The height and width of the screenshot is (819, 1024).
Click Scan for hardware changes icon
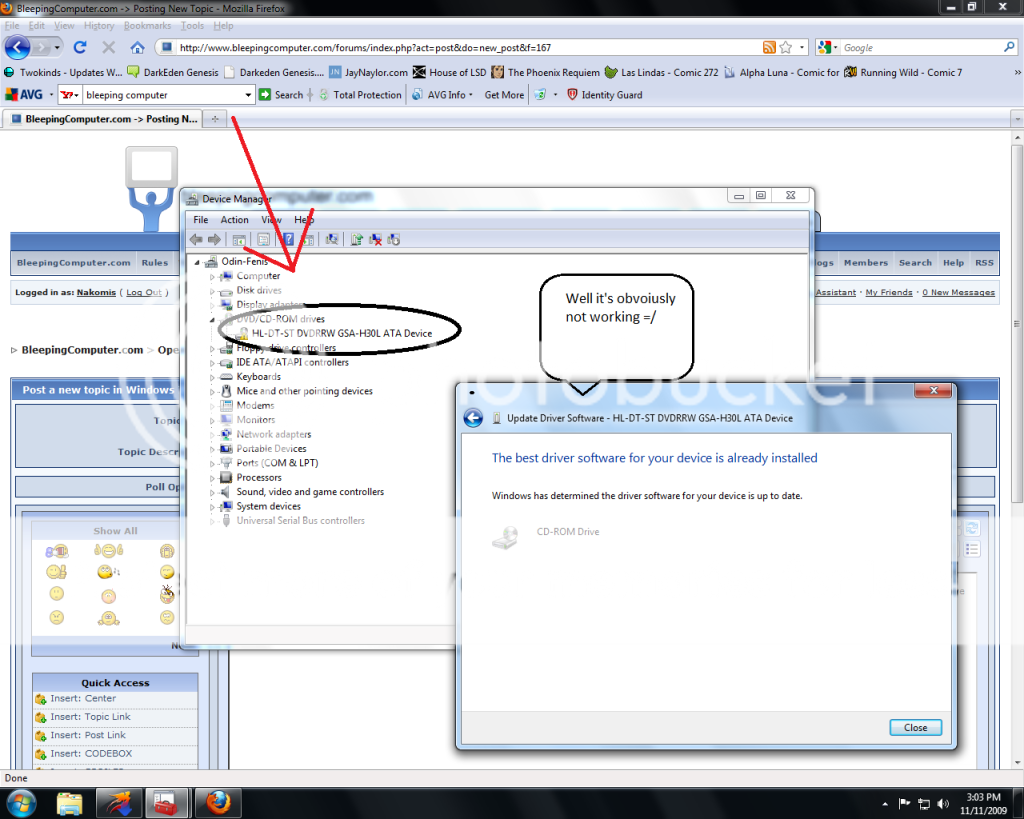point(331,239)
